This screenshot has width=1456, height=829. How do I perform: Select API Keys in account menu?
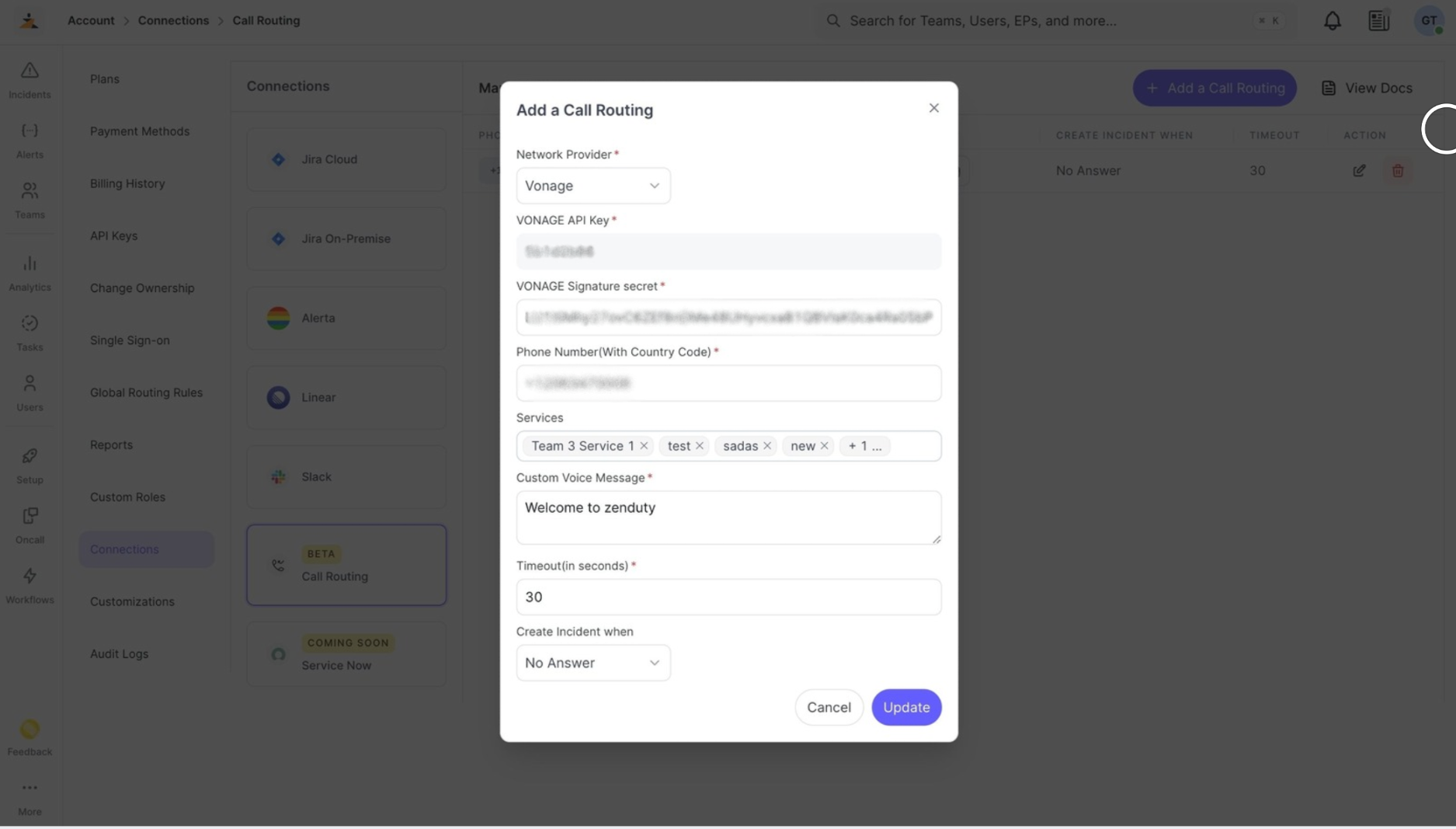click(113, 235)
